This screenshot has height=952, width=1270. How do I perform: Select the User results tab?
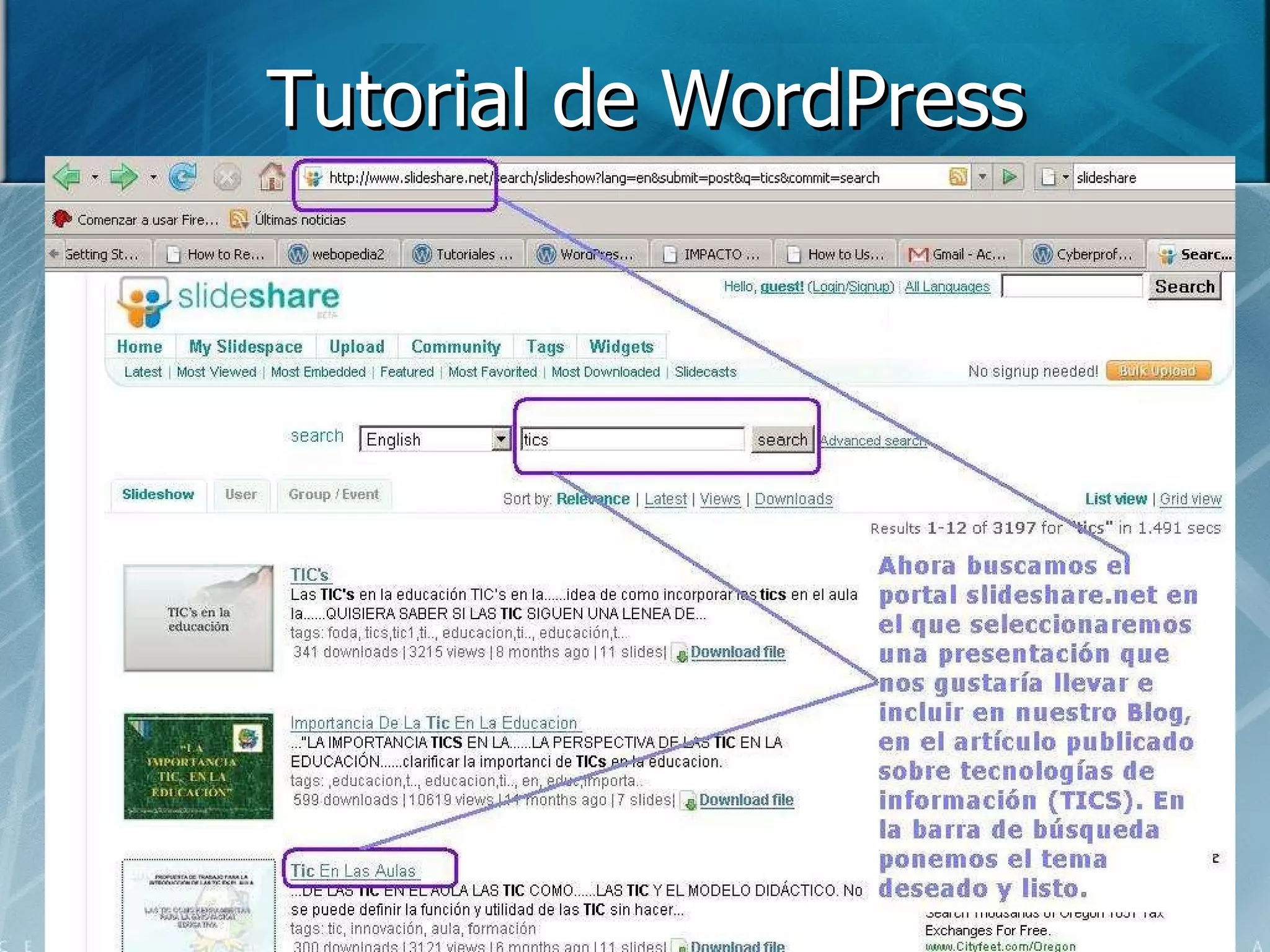[x=241, y=495]
